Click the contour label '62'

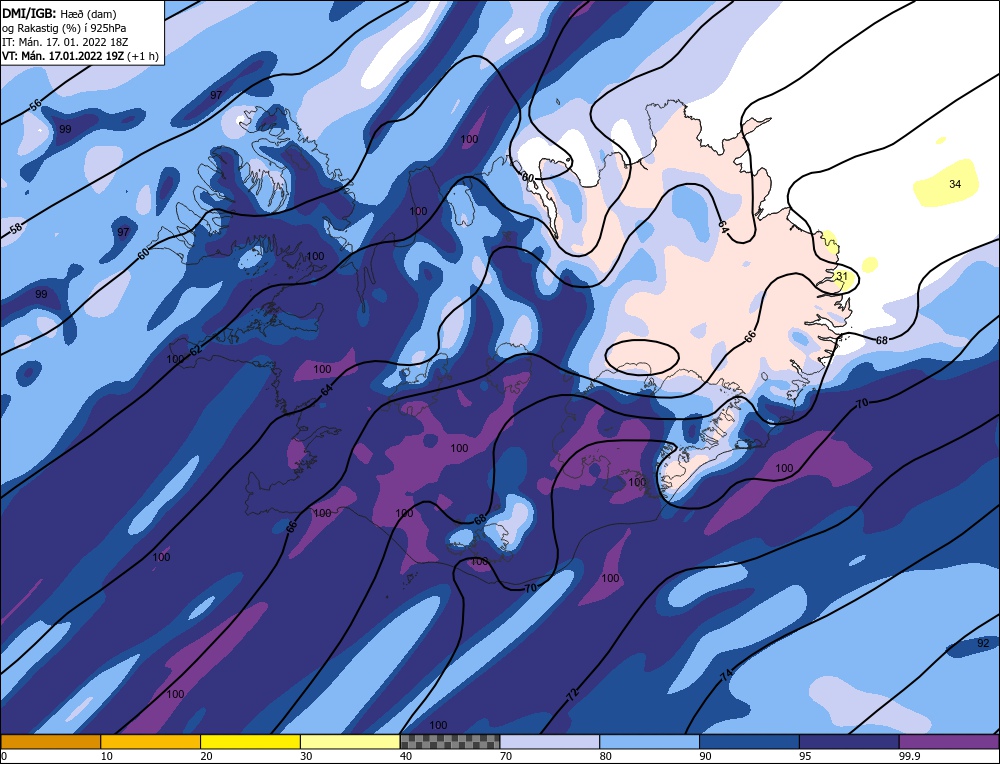[195, 349]
